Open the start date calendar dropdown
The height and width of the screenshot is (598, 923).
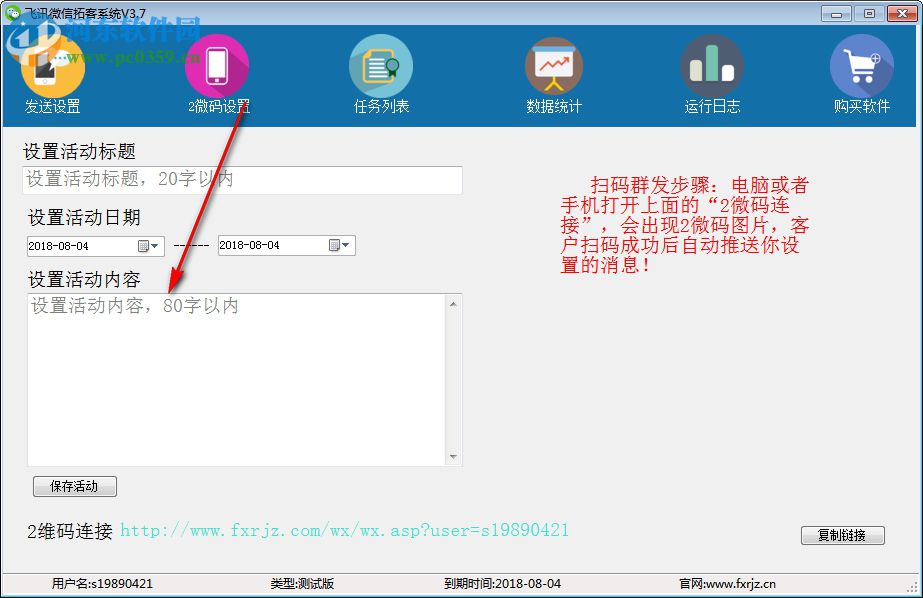coord(148,246)
